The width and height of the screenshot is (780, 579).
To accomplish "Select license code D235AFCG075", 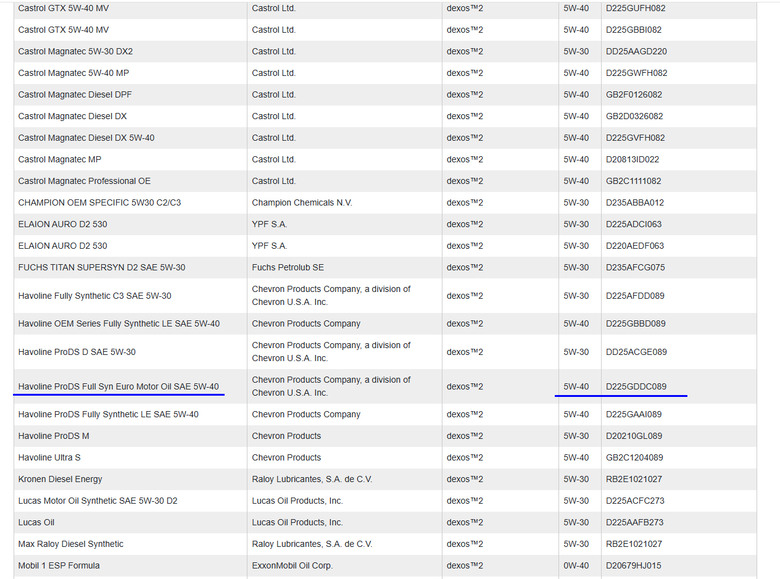I will tap(635, 268).
